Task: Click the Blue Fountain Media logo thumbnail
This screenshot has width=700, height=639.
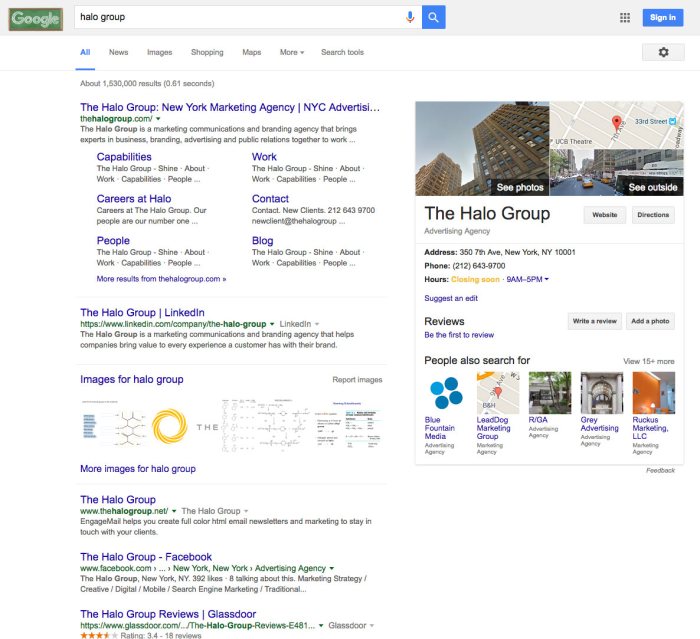Action: coord(446,393)
